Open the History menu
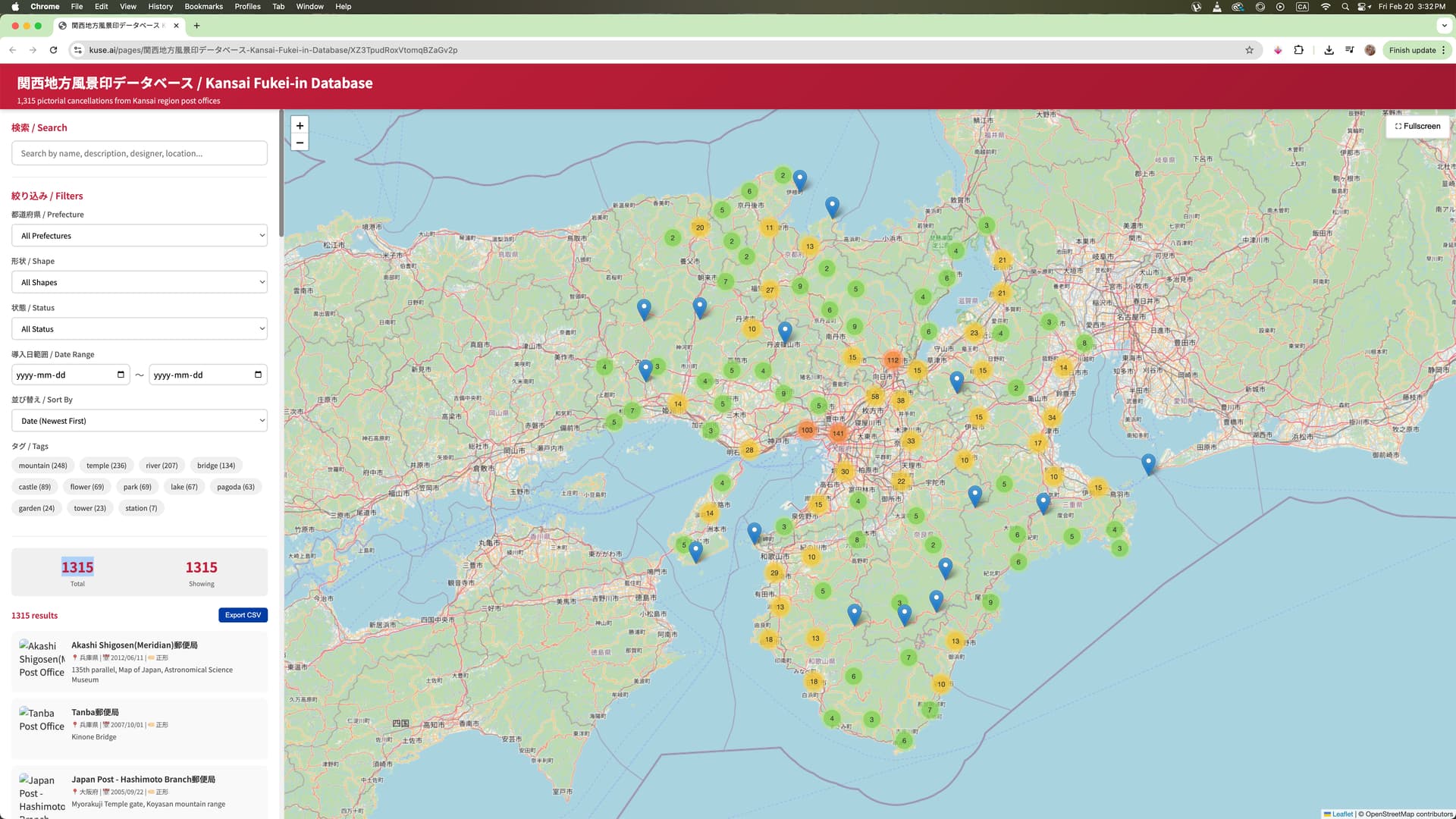The height and width of the screenshot is (819, 1456). coord(160,6)
